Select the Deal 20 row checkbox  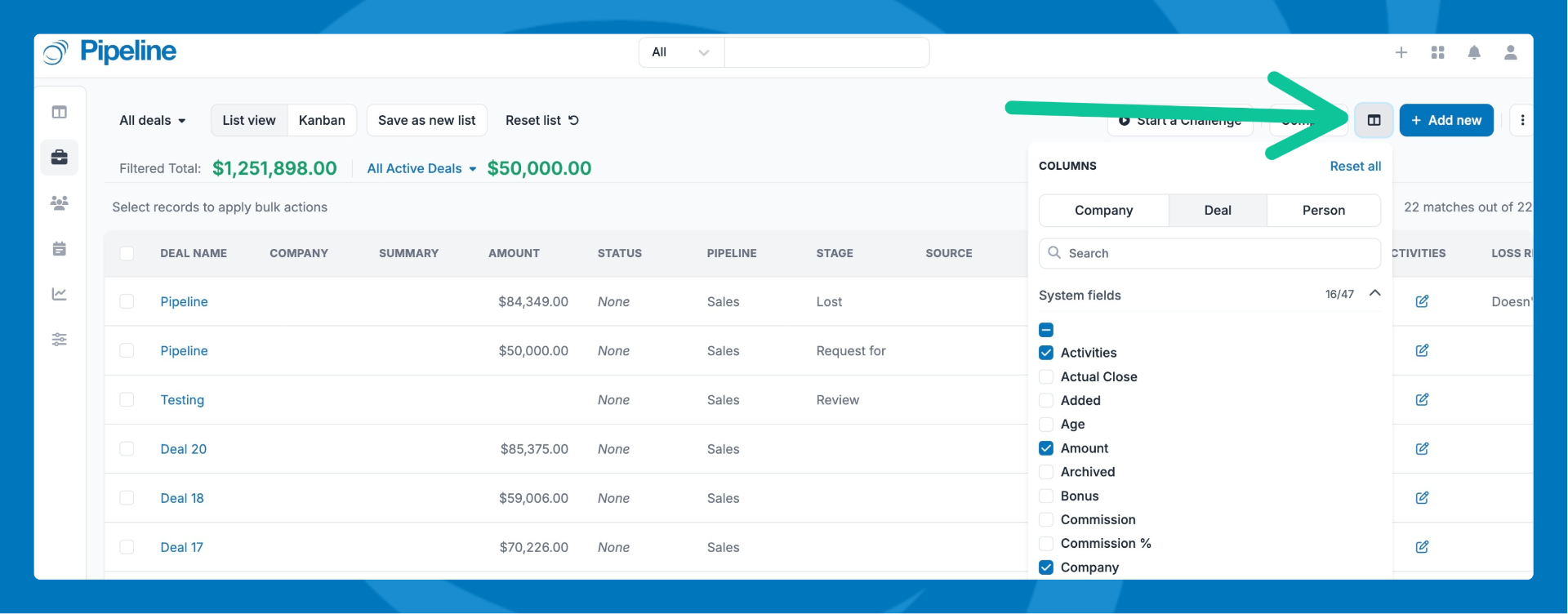coord(127,448)
